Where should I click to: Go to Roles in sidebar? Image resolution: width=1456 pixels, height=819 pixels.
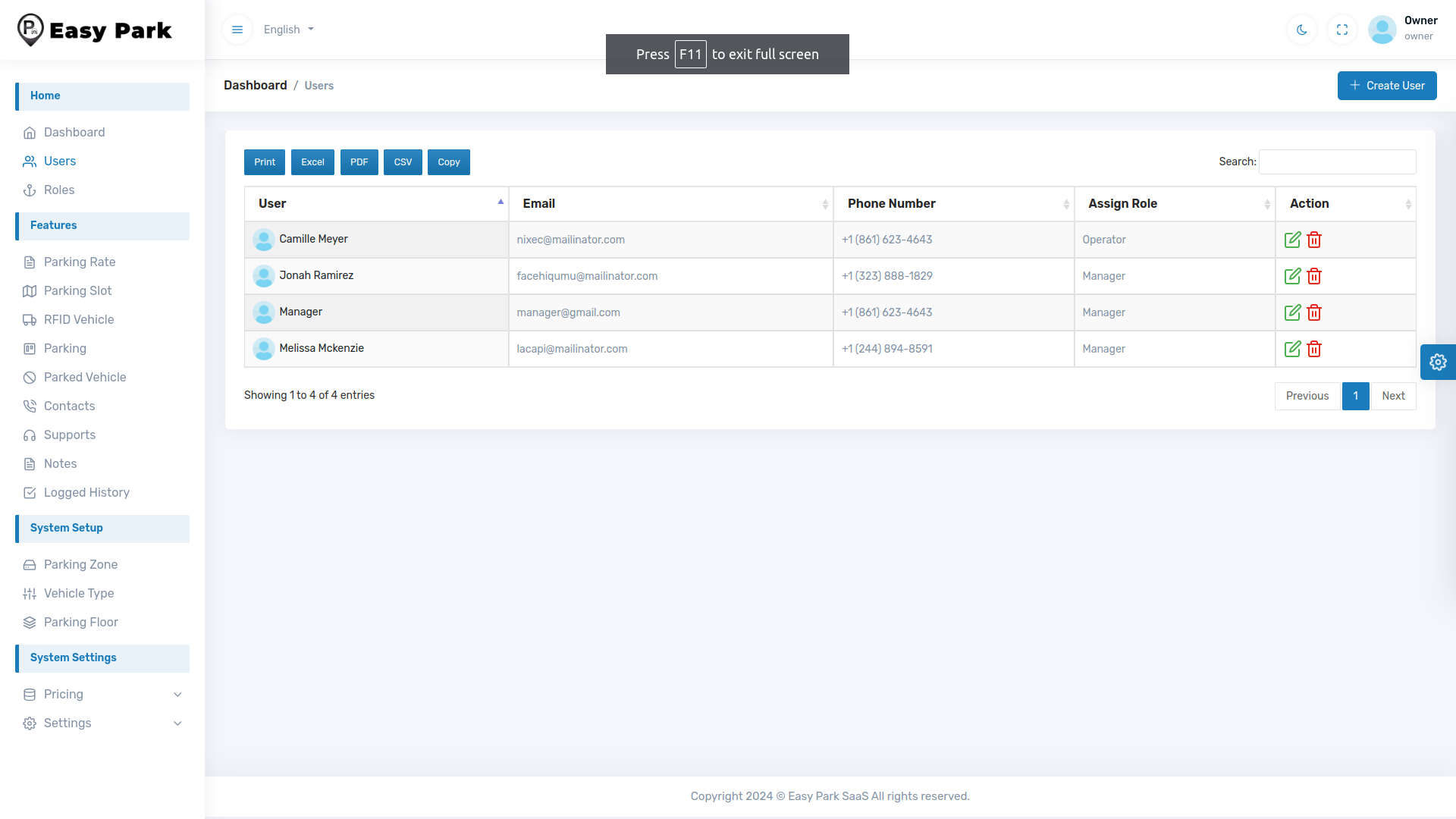(x=59, y=190)
